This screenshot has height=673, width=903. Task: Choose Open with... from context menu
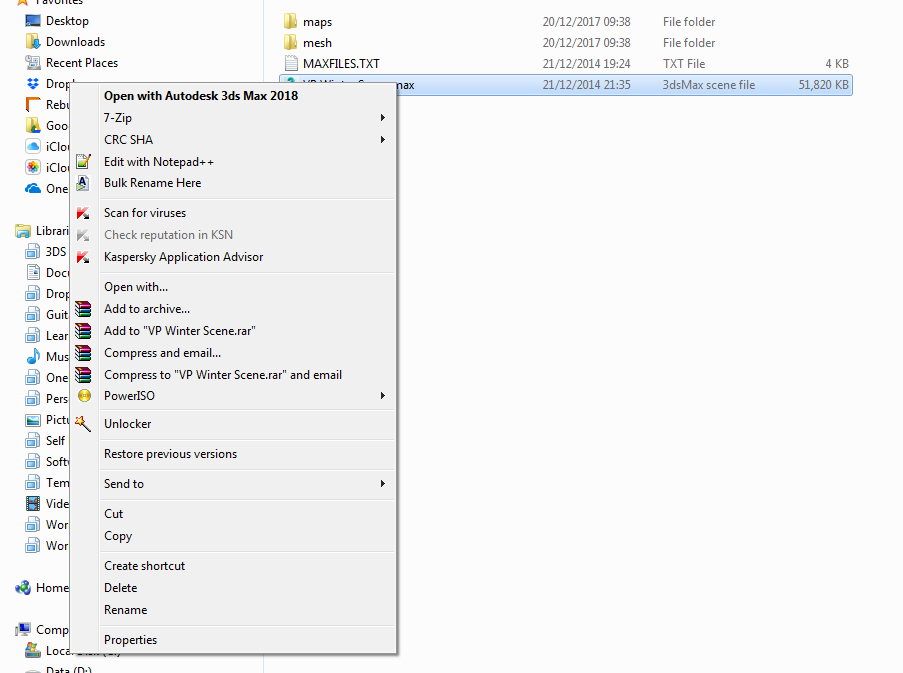pos(136,287)
